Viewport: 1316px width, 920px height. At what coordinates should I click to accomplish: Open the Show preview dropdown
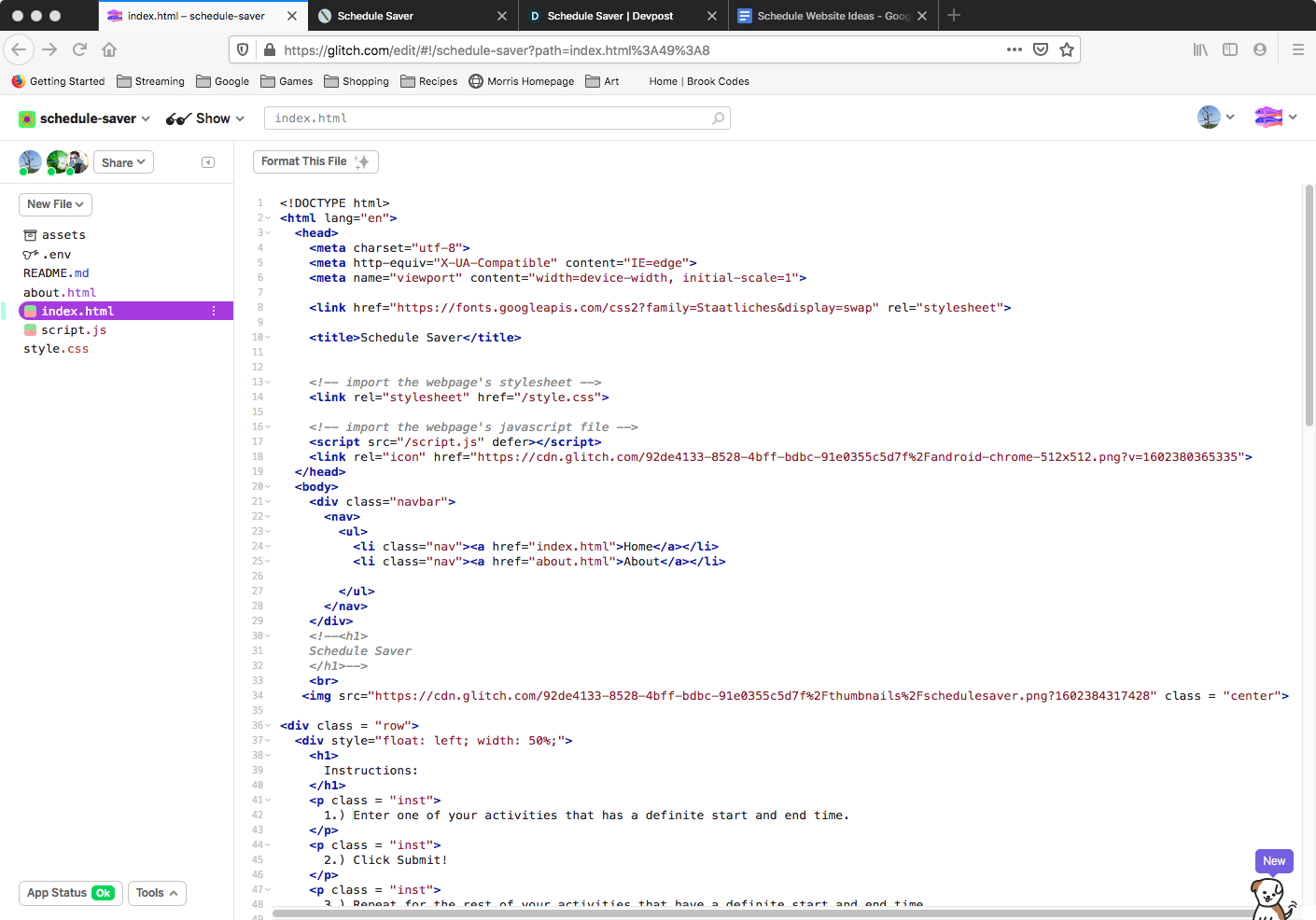coord(205,118)
